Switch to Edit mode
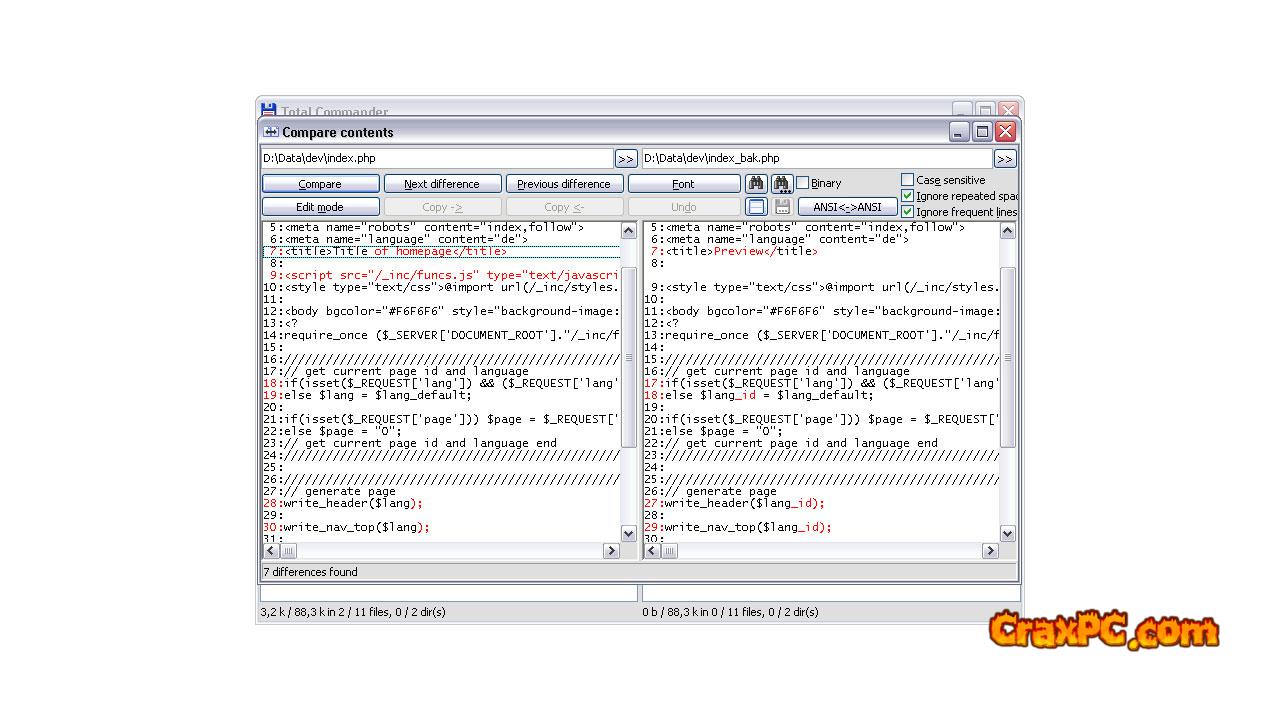This screenshot has height=720, width=1280. [320, 207]
